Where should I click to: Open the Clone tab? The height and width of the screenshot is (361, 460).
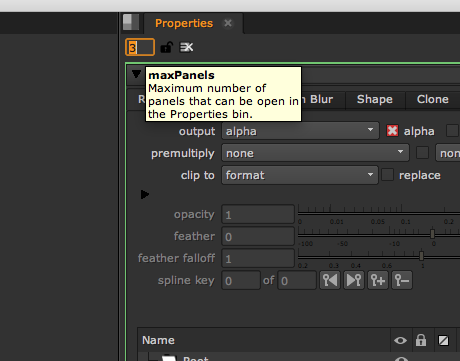(433, 99)
